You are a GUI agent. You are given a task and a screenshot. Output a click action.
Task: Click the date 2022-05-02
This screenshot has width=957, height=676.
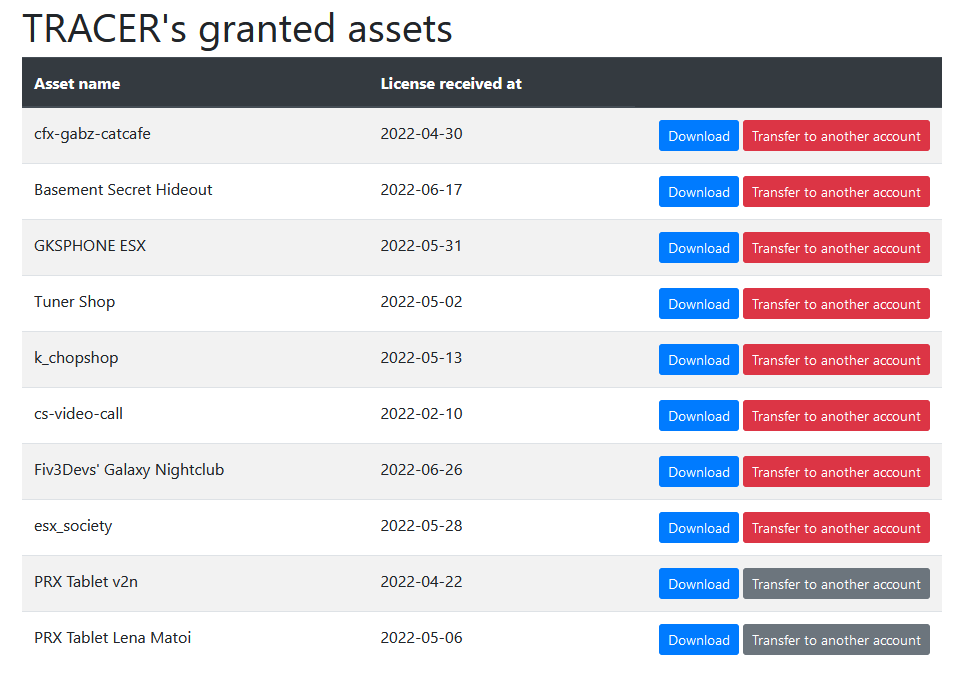click(x=421, y=302)
